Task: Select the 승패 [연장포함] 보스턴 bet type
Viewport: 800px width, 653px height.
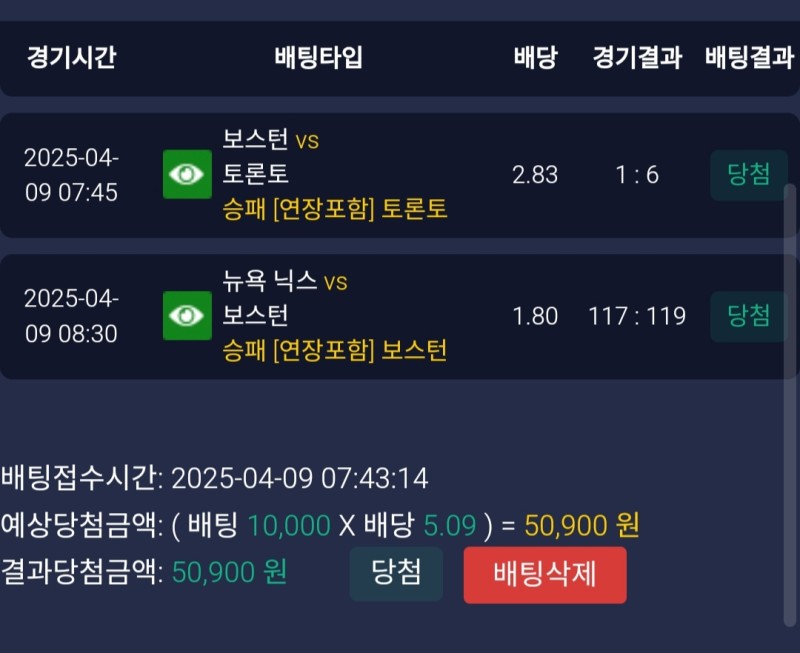Action: pos(335,350)
